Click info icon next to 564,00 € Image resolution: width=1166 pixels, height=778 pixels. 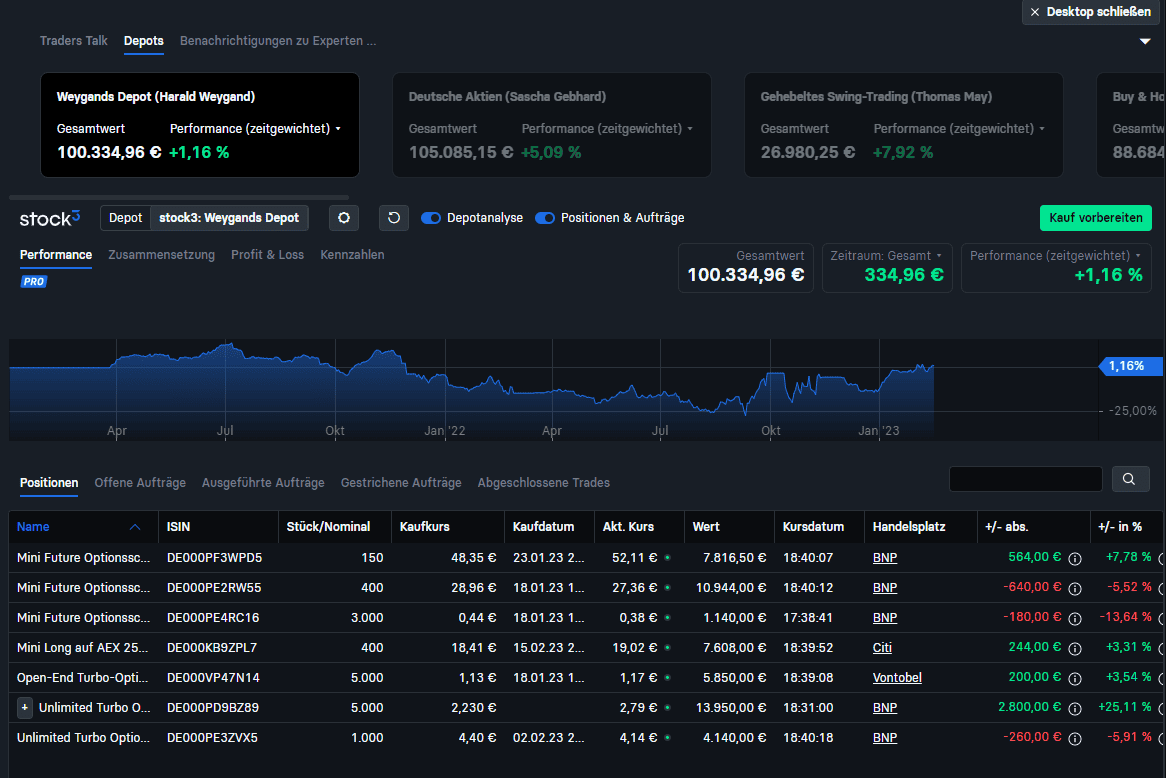pyautogui.click(x=1075, y=558)
